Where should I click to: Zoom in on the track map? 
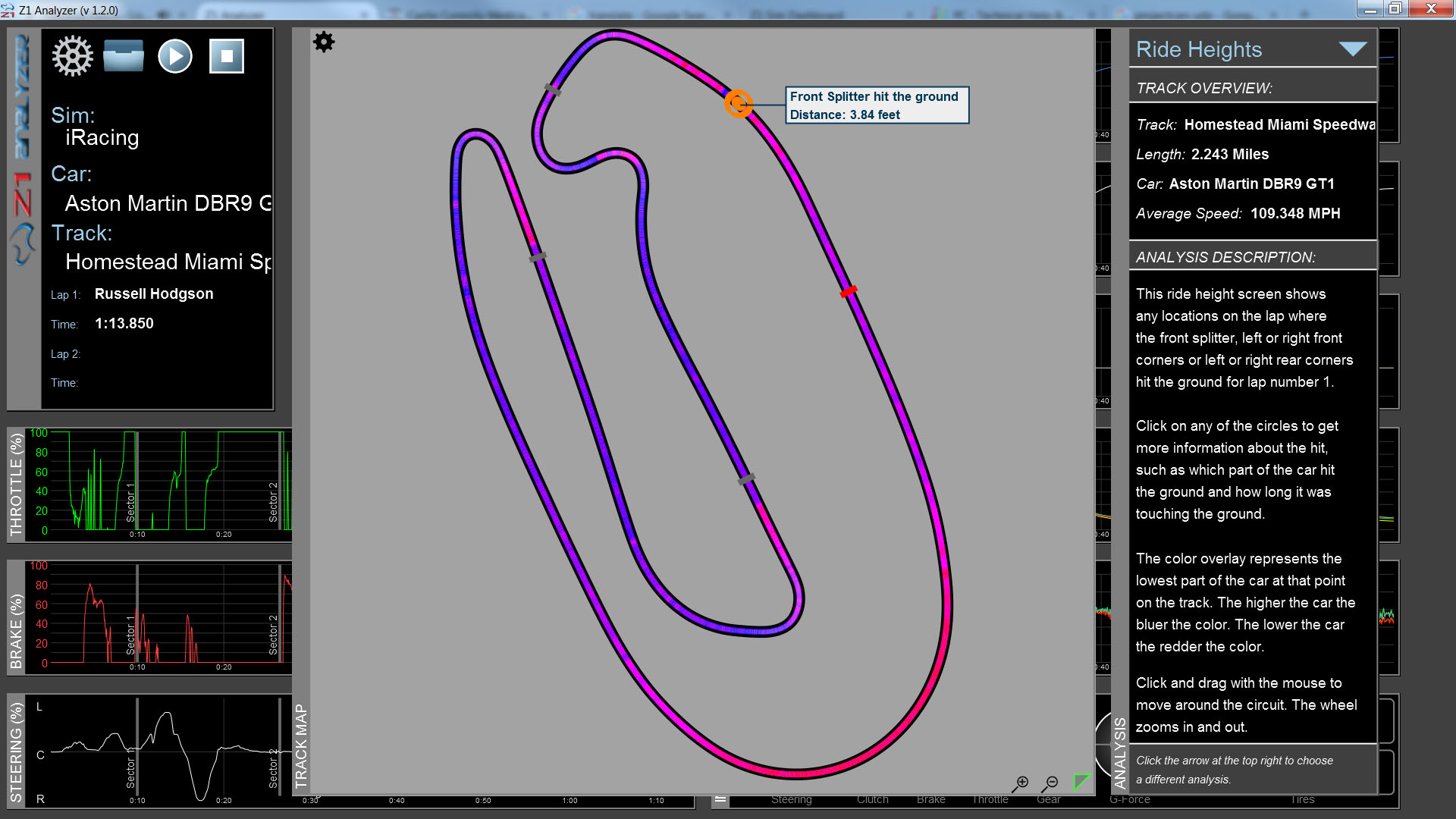pyautogui.click(x=1021, y=783)
